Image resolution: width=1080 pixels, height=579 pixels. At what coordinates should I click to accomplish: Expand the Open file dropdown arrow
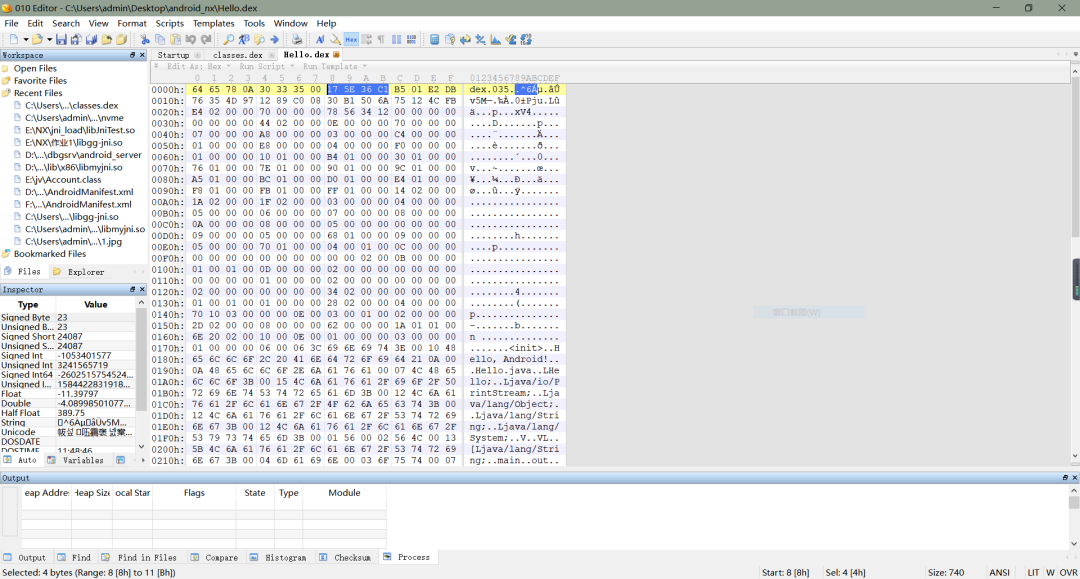pos(50,39)
